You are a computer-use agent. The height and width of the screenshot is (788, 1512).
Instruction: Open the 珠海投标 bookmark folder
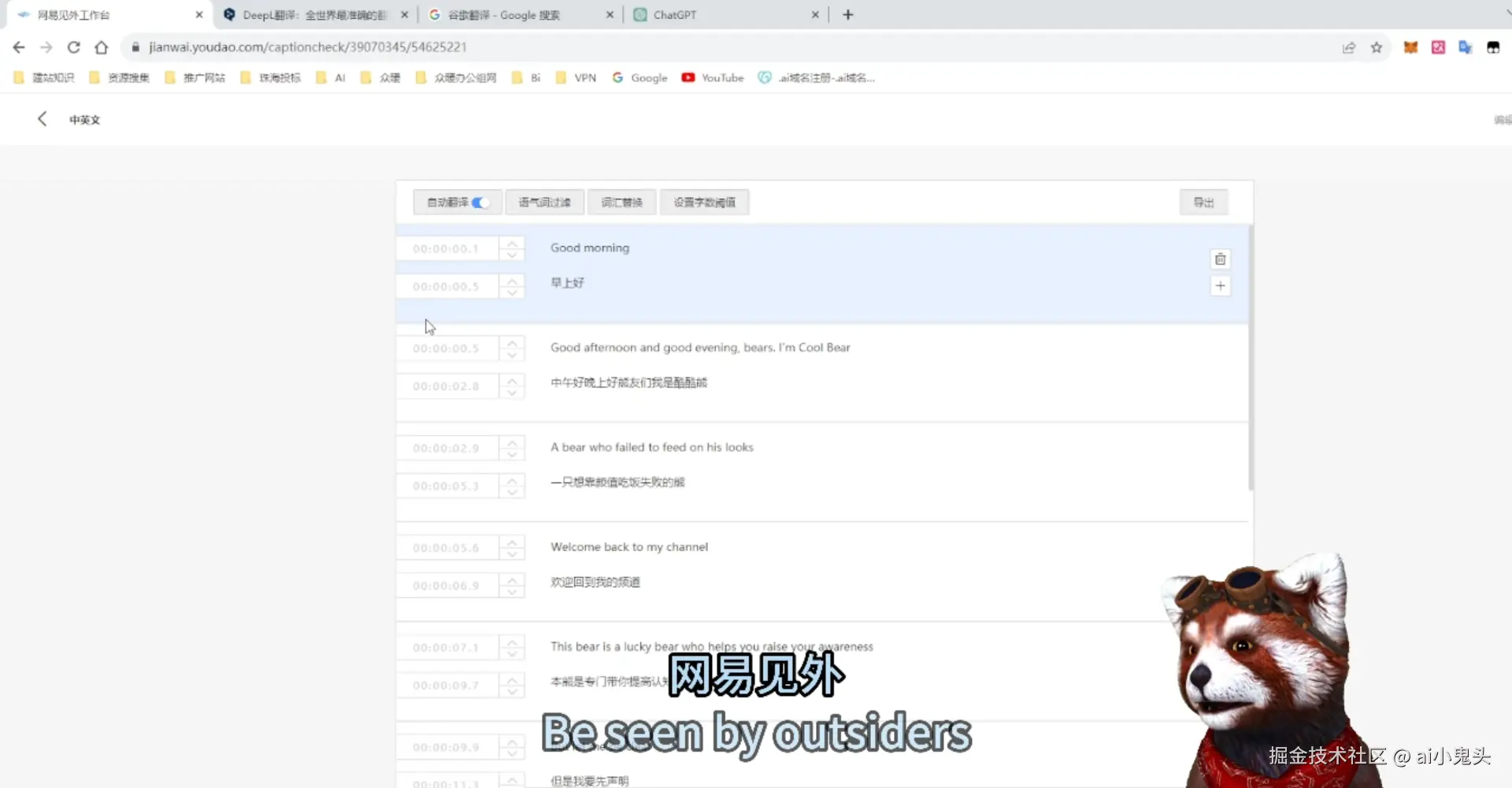pos(270,77)
